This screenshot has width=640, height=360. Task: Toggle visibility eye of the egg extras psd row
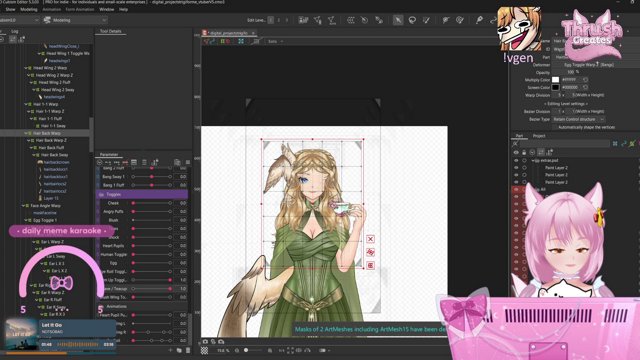[516, 160]
